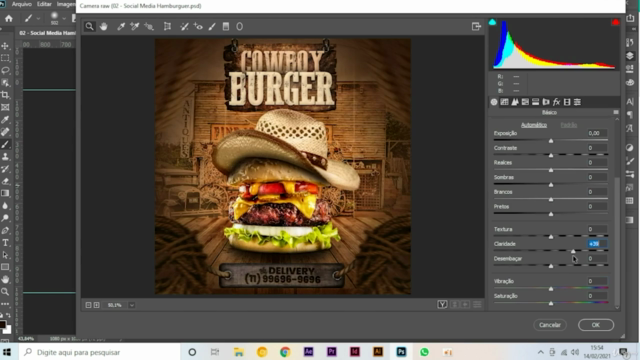Select the White Balance eyedropper tool
The image size is (640, 360).
(121, 27)
